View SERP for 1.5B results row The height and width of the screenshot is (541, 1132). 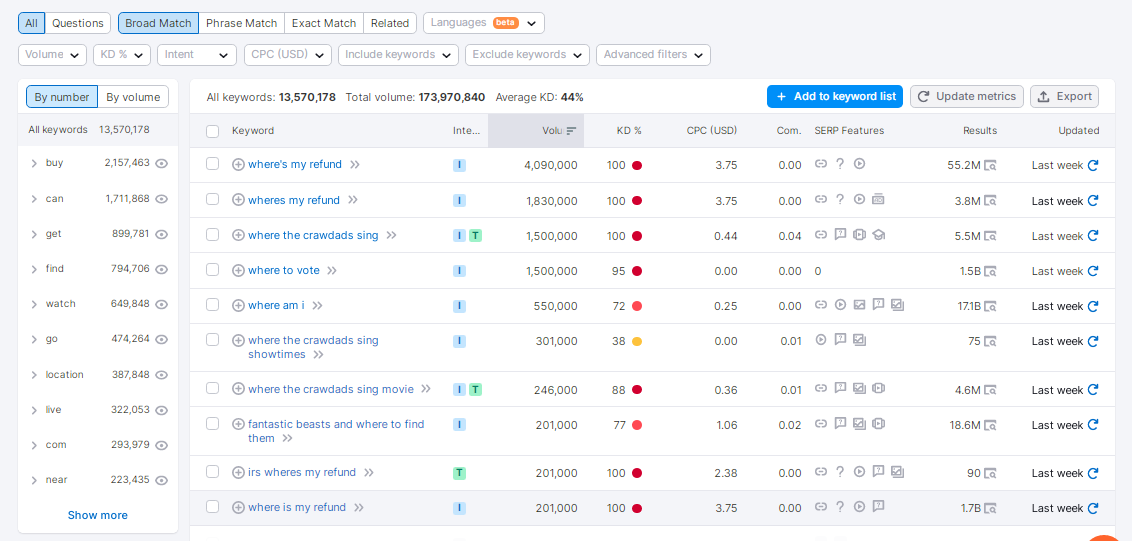coord(990,272)
